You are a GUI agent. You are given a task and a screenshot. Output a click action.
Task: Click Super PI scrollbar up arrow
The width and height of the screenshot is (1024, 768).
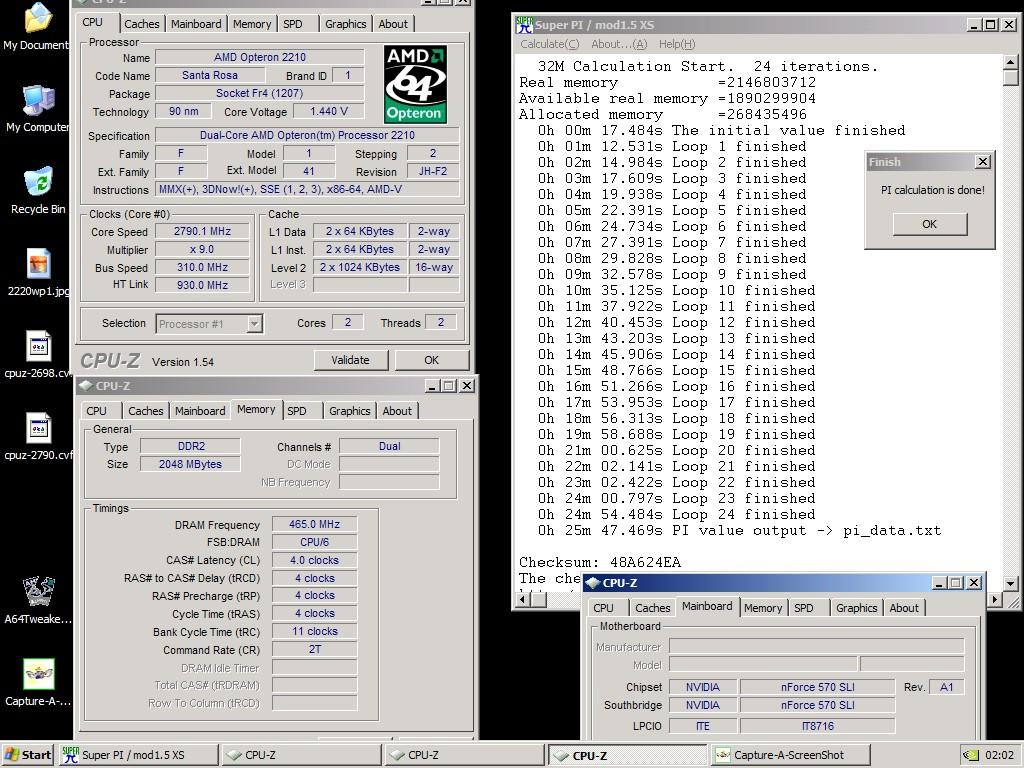pyautogui.click(x=1010, y=63)
